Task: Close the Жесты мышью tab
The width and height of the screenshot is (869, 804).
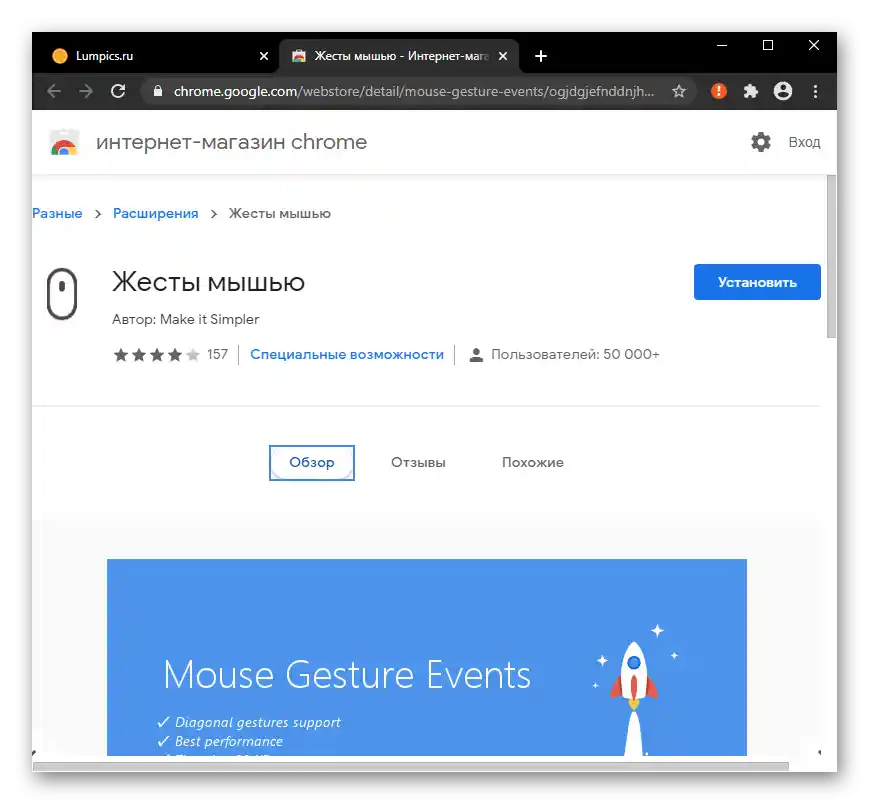Action: click(x=503, y=56)
